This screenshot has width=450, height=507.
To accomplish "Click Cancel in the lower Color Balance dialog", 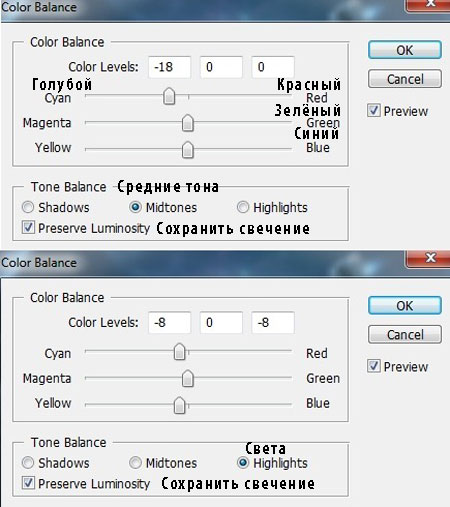I will pyautogui.click(x=405, y=334).
